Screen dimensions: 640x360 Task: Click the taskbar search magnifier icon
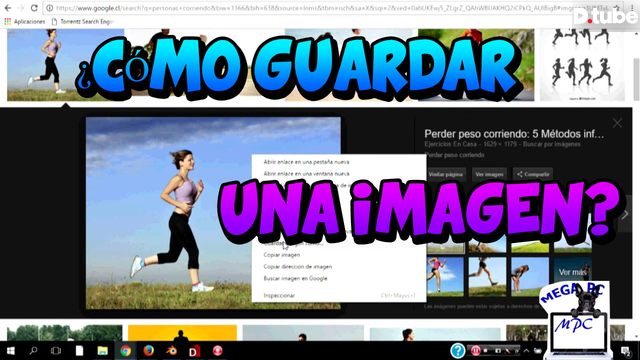[33, 351]
